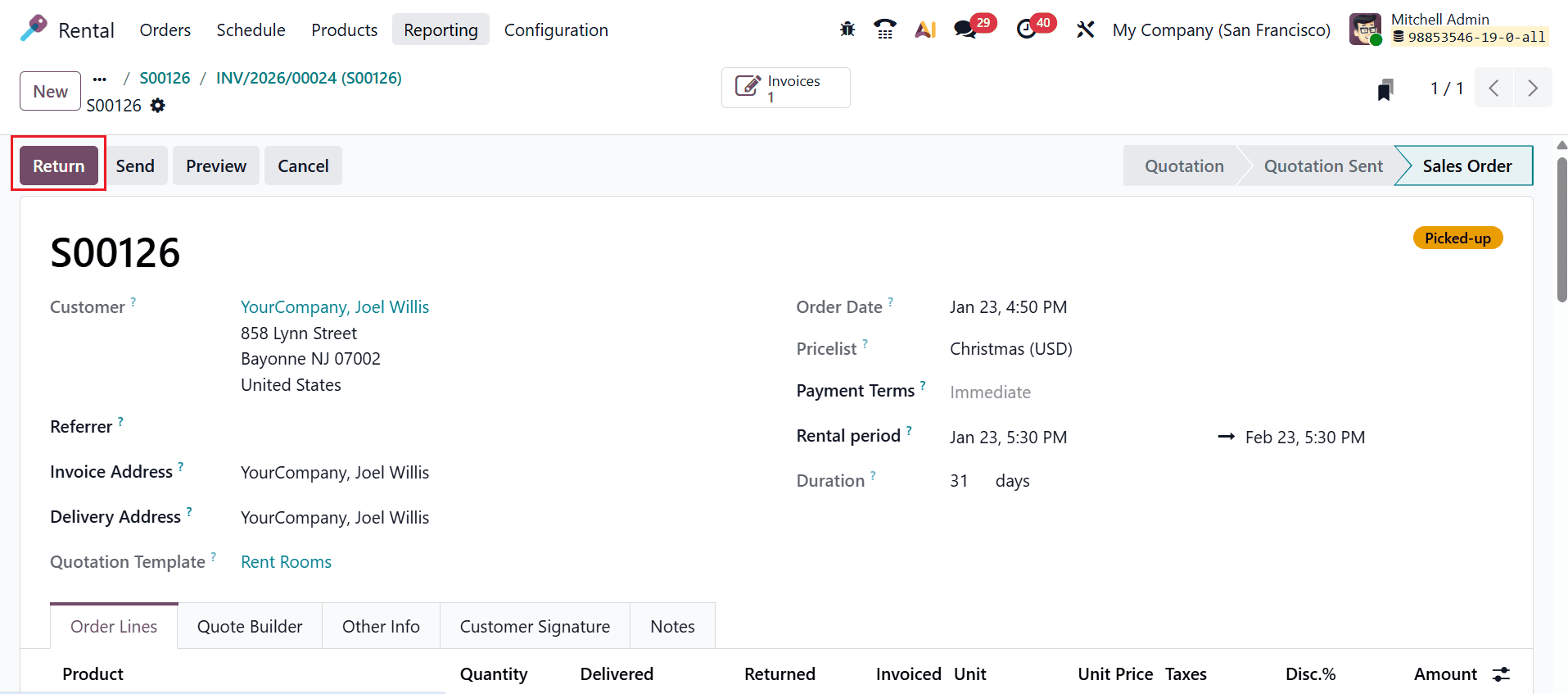This screenshot has height=694, width=1568.
Task: Click the Referrer field help question mark
Action: [120, 421]
